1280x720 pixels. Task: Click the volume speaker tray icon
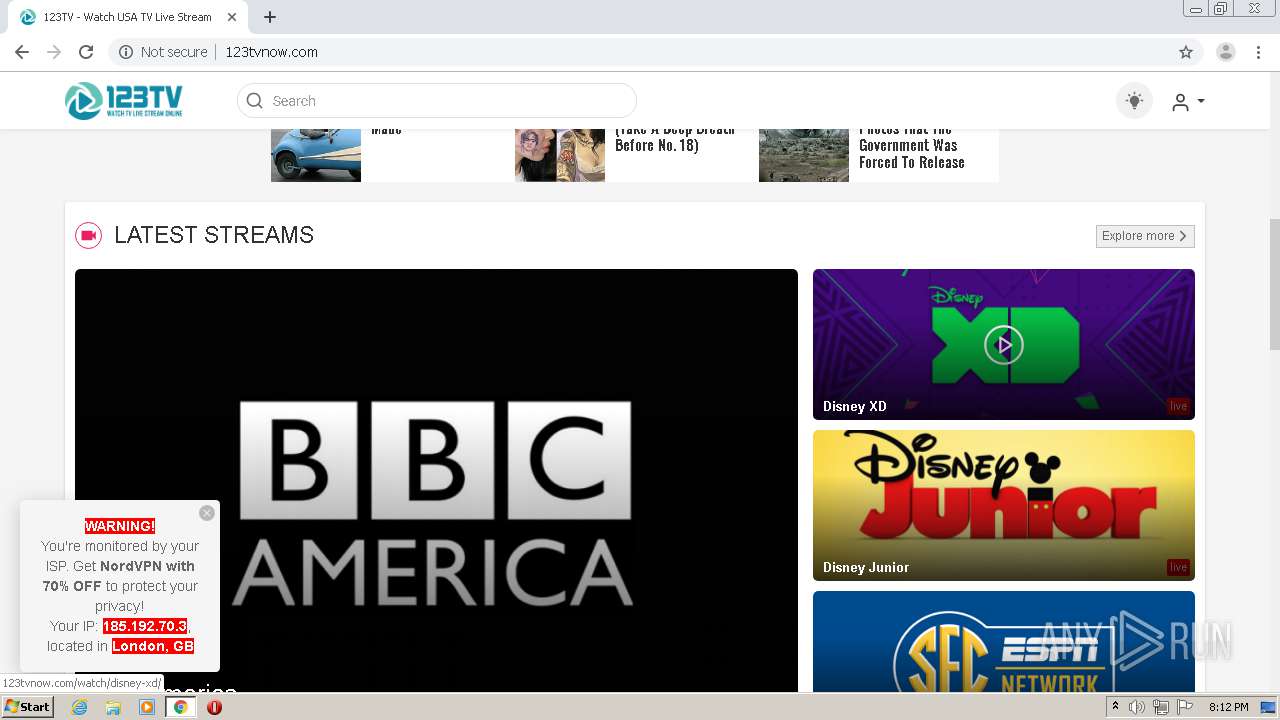tap(1137, 707)
